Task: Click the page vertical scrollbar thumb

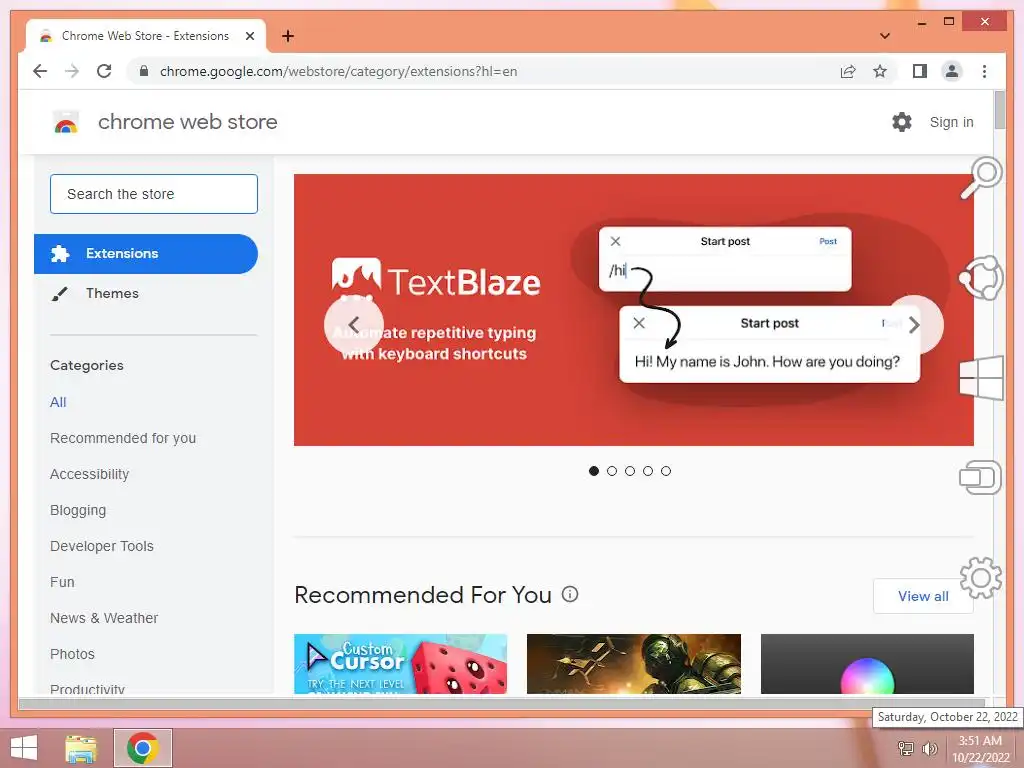Action: click(999, 110)
